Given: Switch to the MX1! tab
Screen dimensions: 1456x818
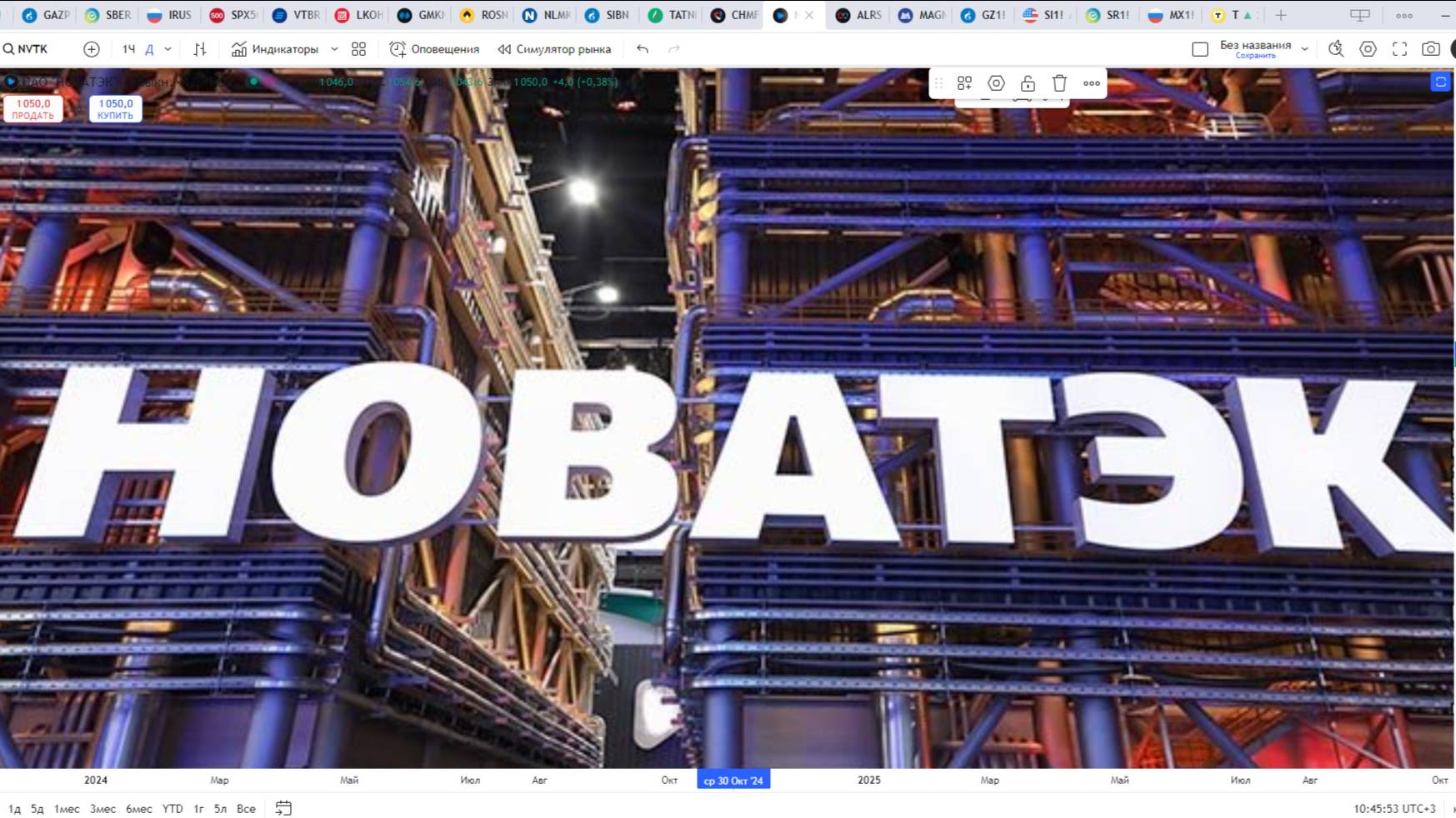Looking at the screenshot, I should tap(1171, 15).
